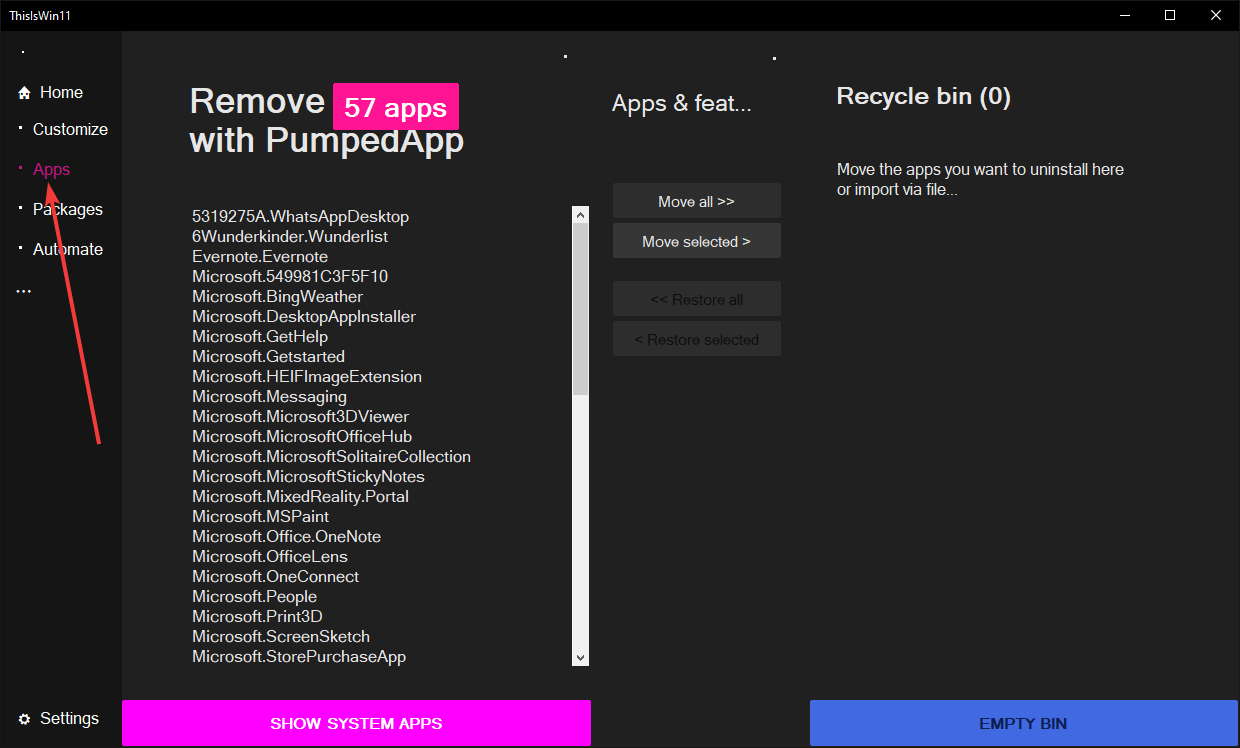Expand the sidebar more options ellipsis
This screenshot has height=748, width=1240.
[x=24, y=291]
